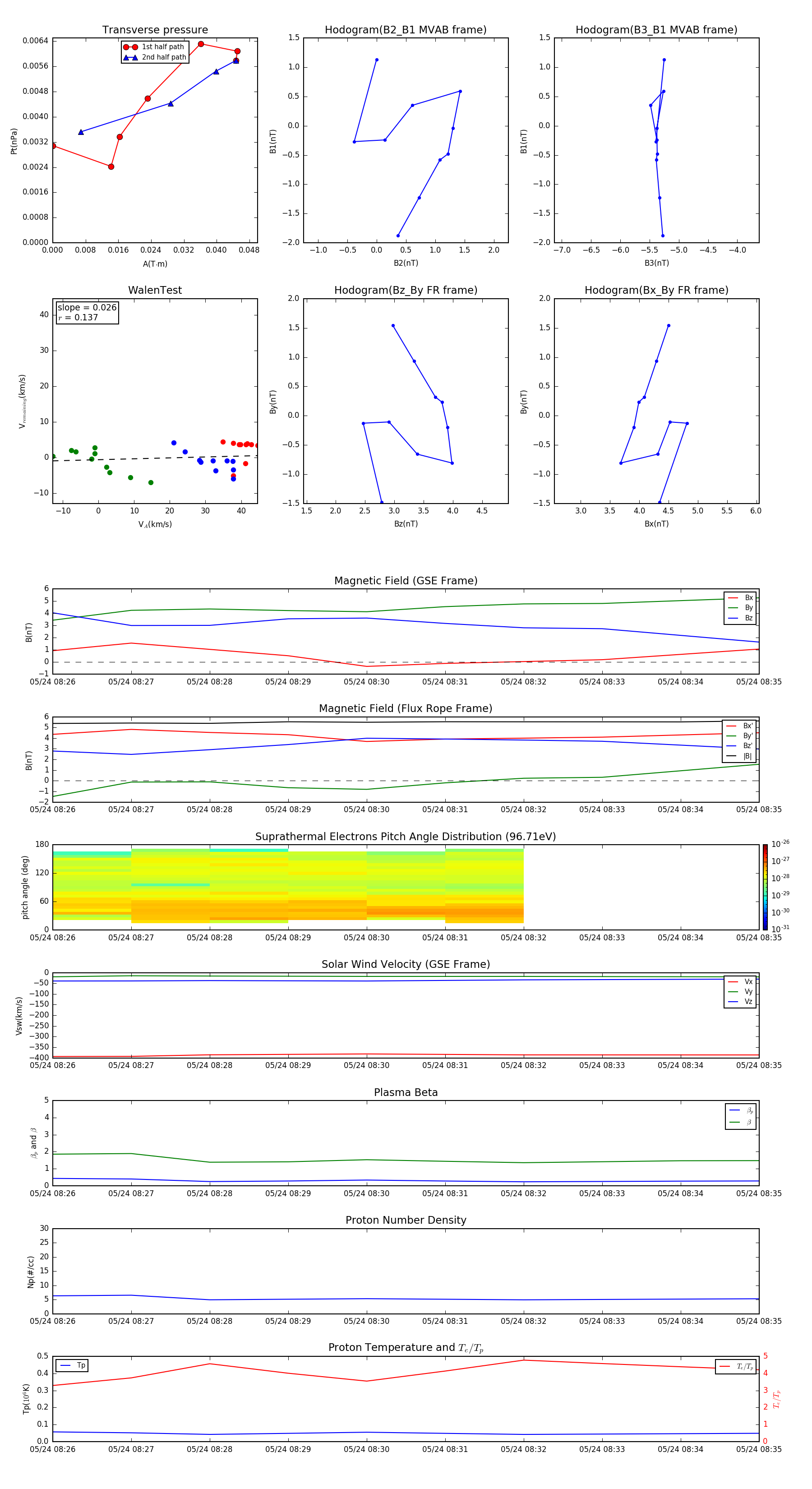Click the 'Transverse pressure' plot title

click(x=155, y=30)
